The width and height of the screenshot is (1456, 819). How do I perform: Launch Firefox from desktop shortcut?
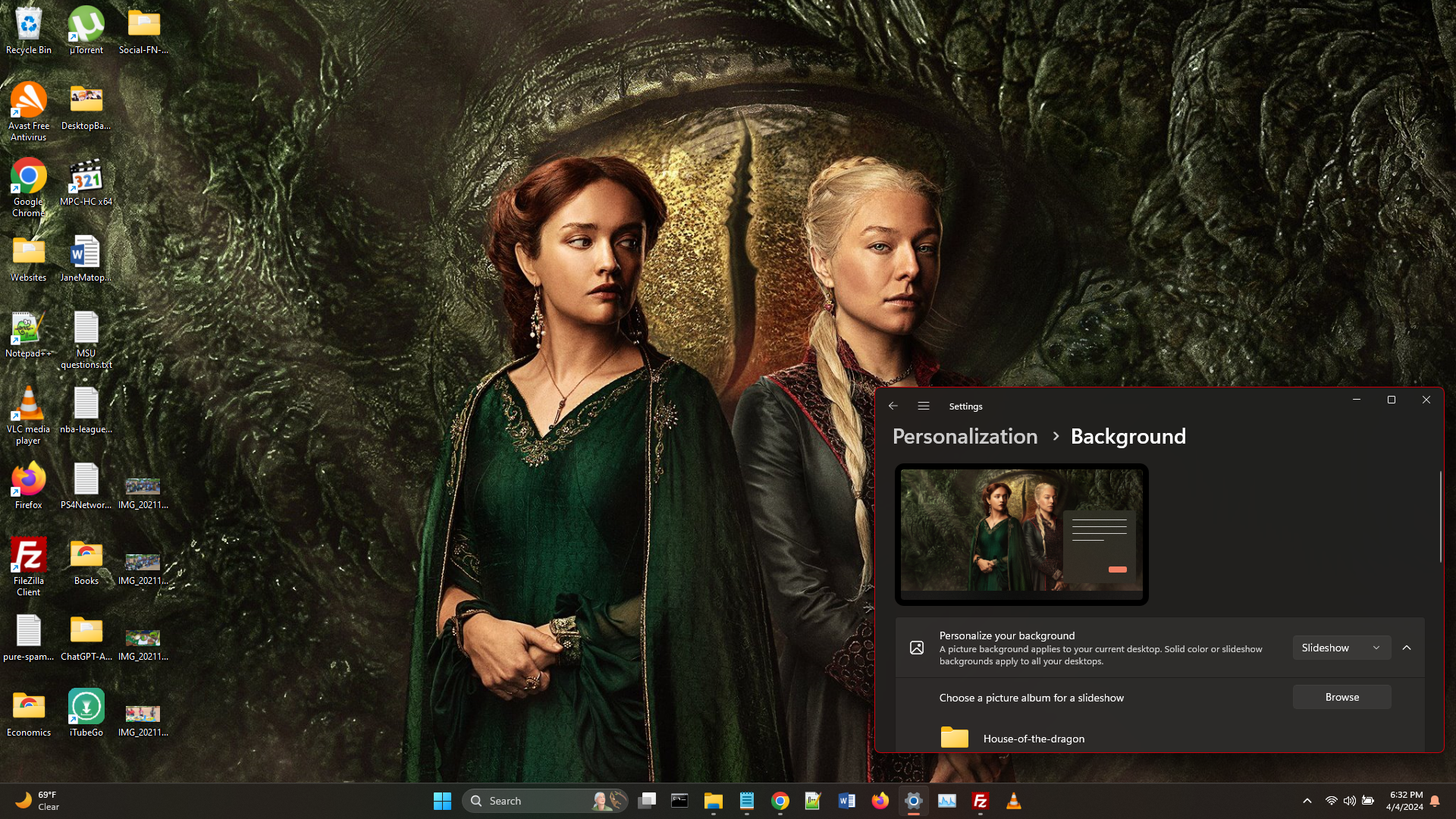click(x=29, y=485)
